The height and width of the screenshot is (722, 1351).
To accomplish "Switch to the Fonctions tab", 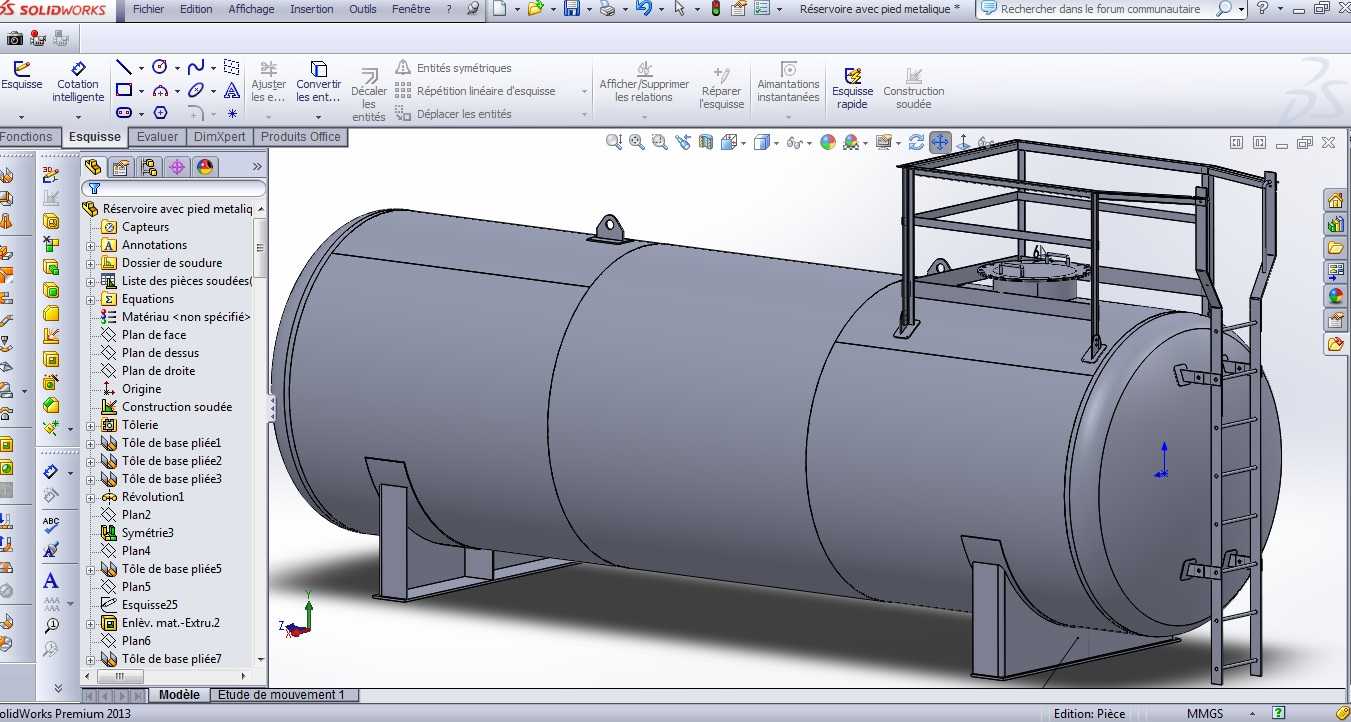I will (28, 137).
